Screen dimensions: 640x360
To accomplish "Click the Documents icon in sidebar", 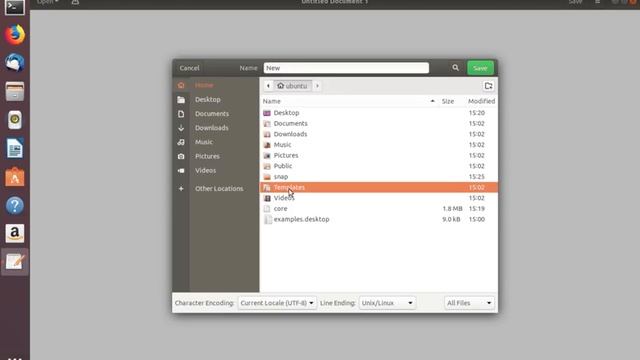I will pyautogui.click(x=181, y=114).
